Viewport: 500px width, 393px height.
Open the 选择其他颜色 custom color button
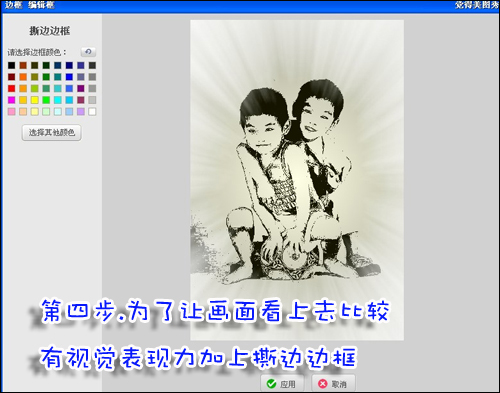[52, 132]
